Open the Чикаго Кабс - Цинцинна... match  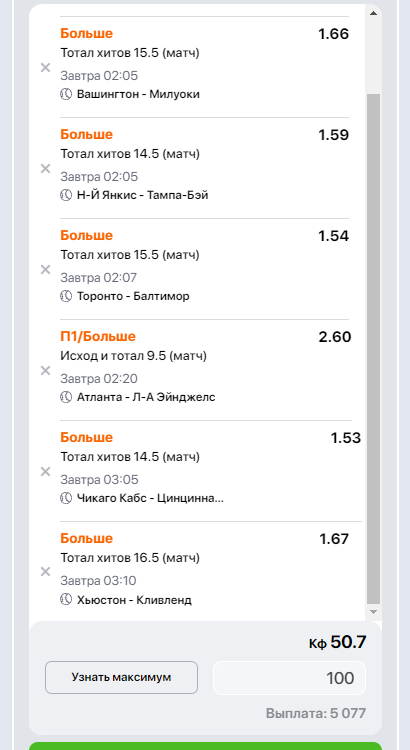150,498
